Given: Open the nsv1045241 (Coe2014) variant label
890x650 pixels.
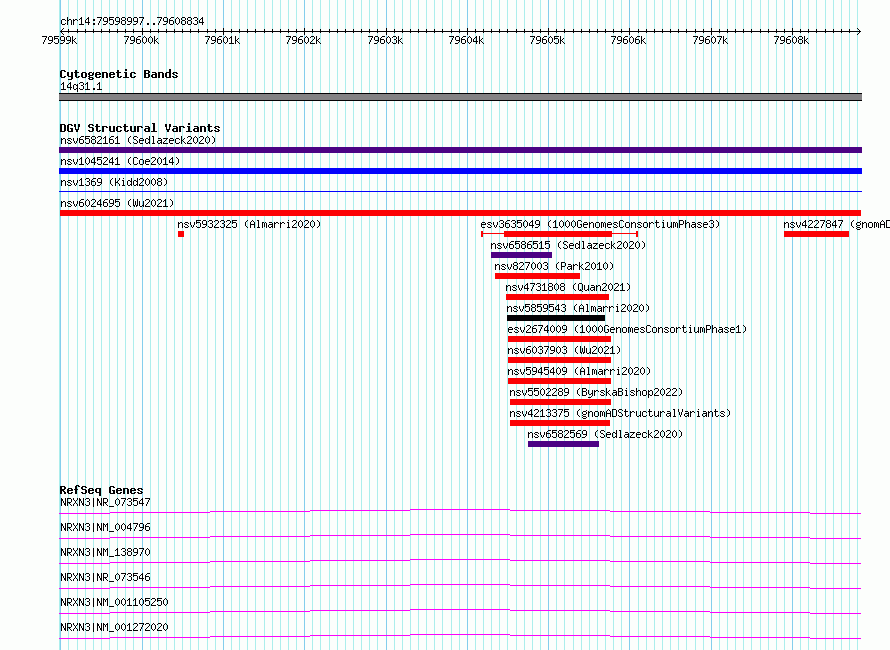Looking at the screenshot, I should pyautogui.click(x=120, y=161).
